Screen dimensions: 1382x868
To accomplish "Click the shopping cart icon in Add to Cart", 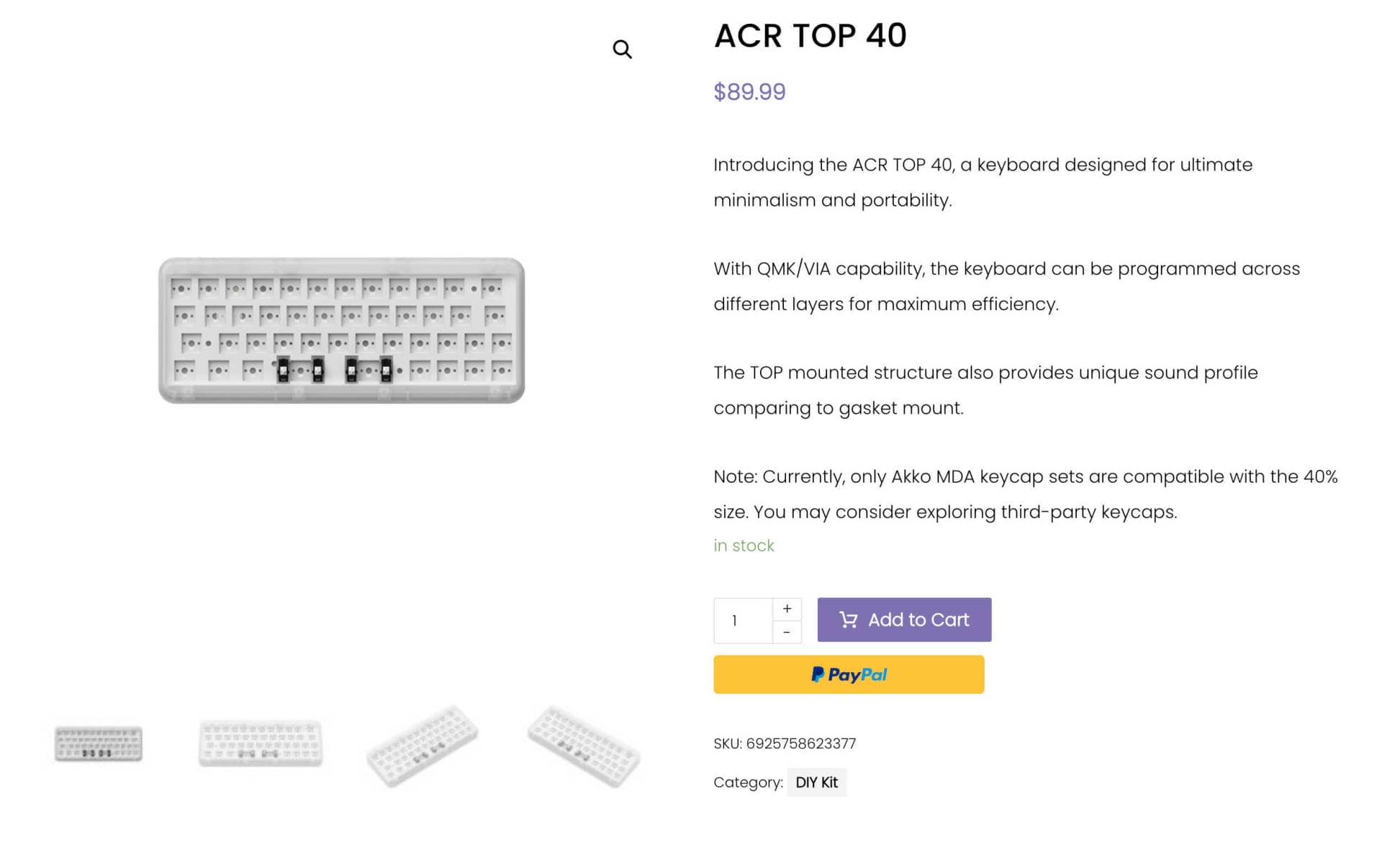I will coord(849,620).
